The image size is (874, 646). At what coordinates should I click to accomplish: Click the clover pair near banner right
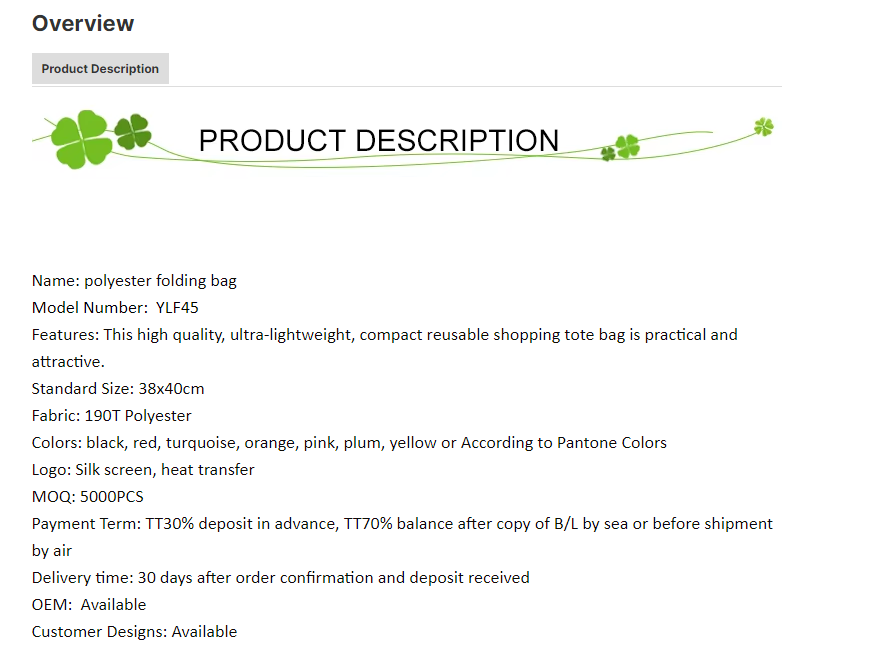point(620,148)
